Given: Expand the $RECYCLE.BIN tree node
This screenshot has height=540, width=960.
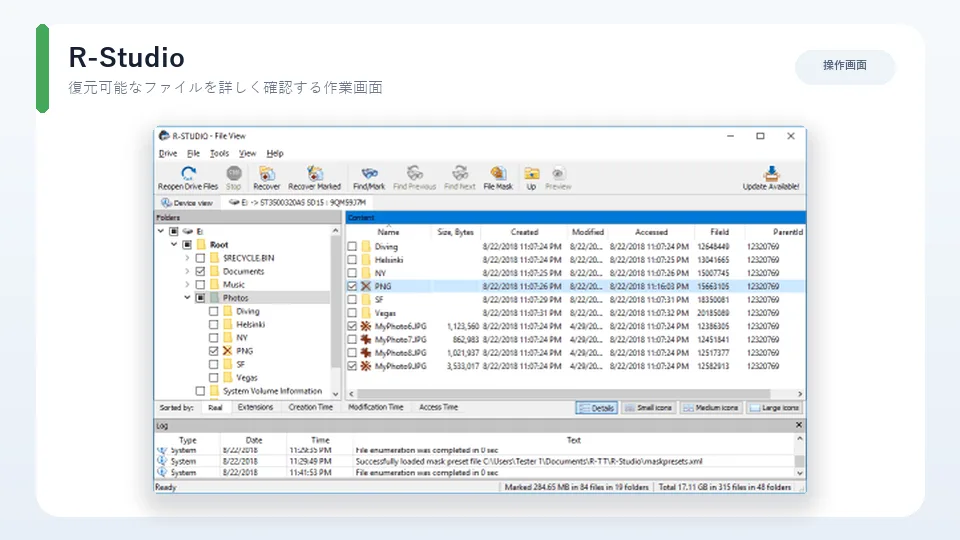Looking at the screenshot, I should click(x=187, y=258).
